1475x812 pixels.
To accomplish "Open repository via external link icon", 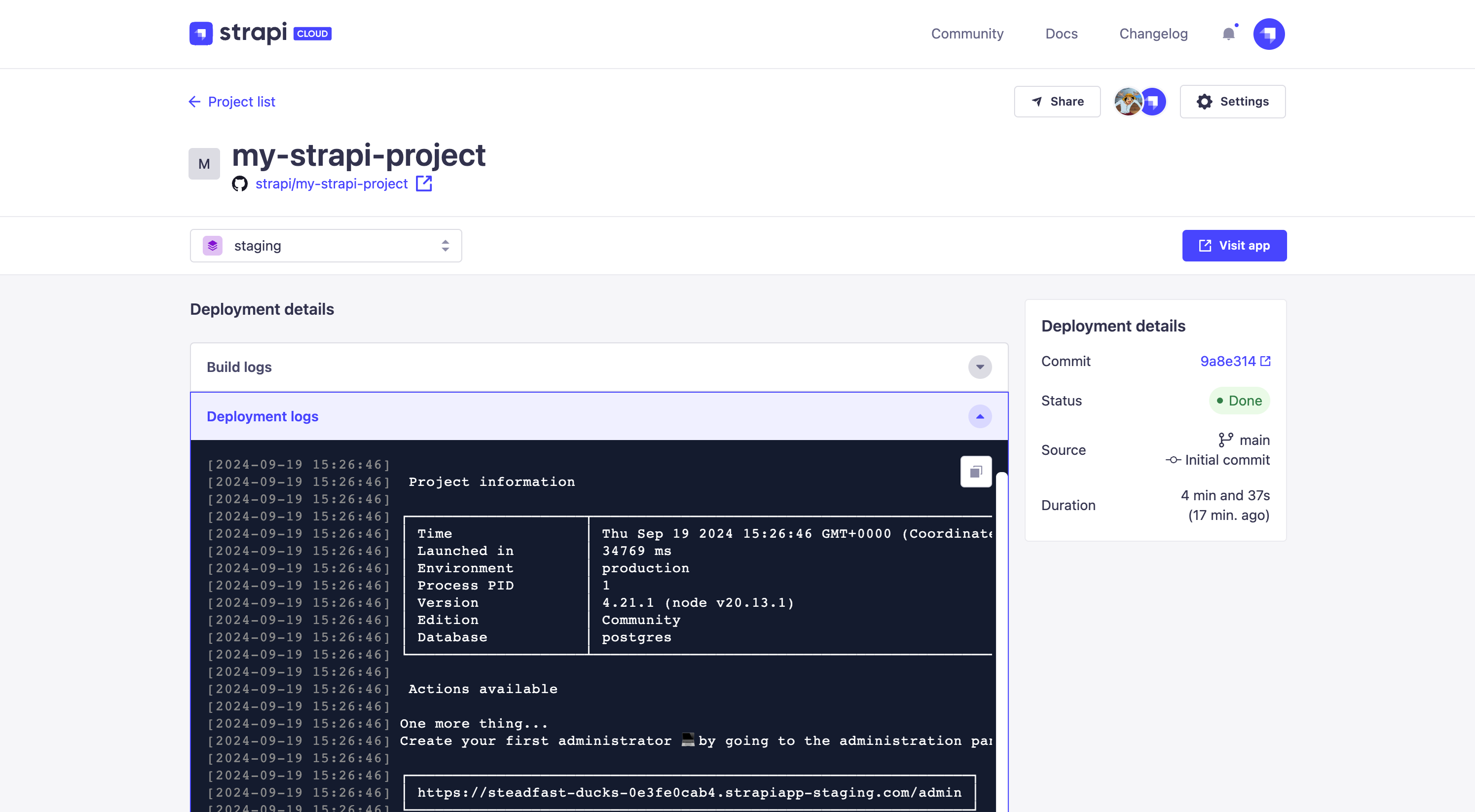I will point(424,184).
